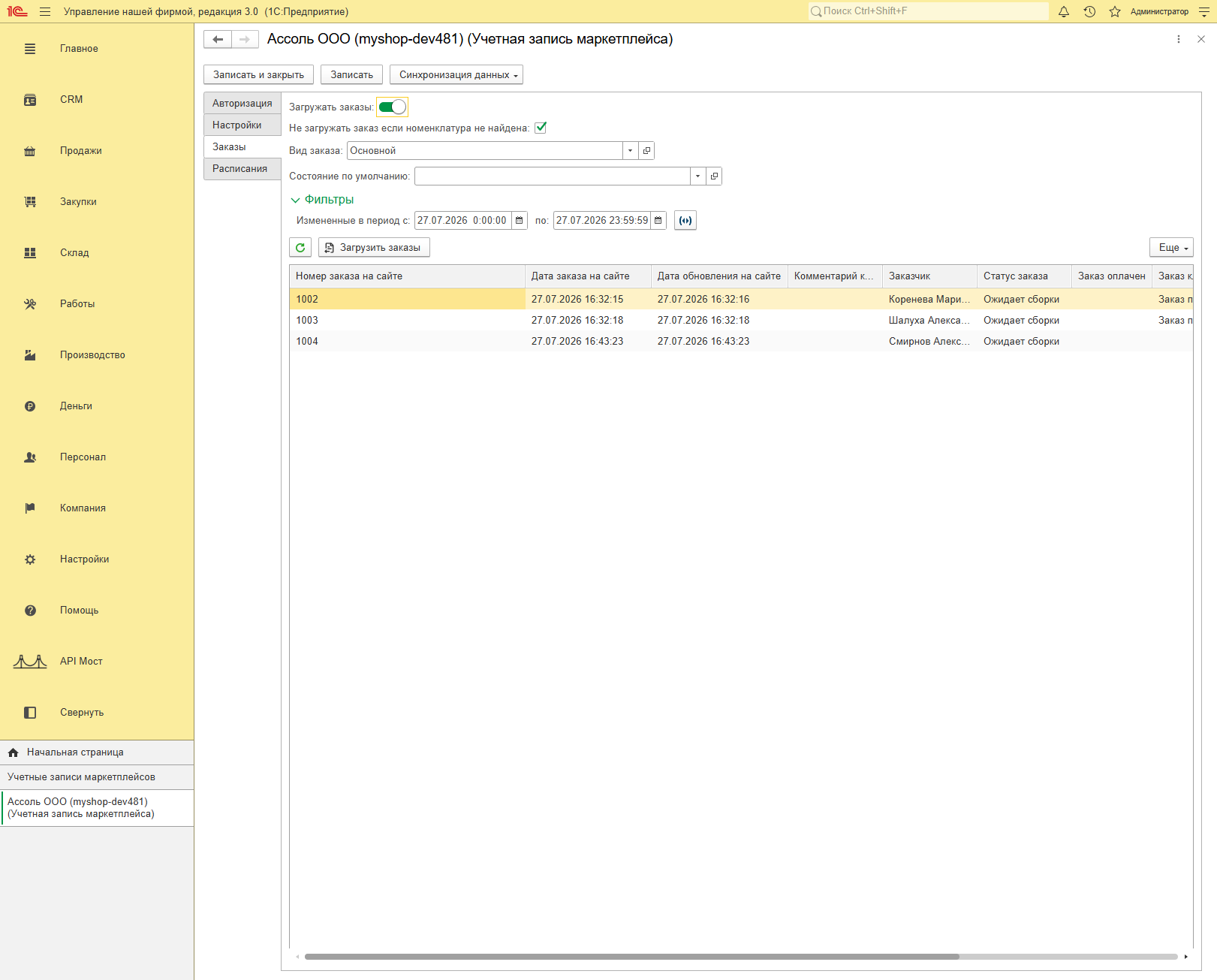This screenshot has width=1217, height=980.
Task: Switch to the Авторизация tab
Action: (x=242, y=103)
